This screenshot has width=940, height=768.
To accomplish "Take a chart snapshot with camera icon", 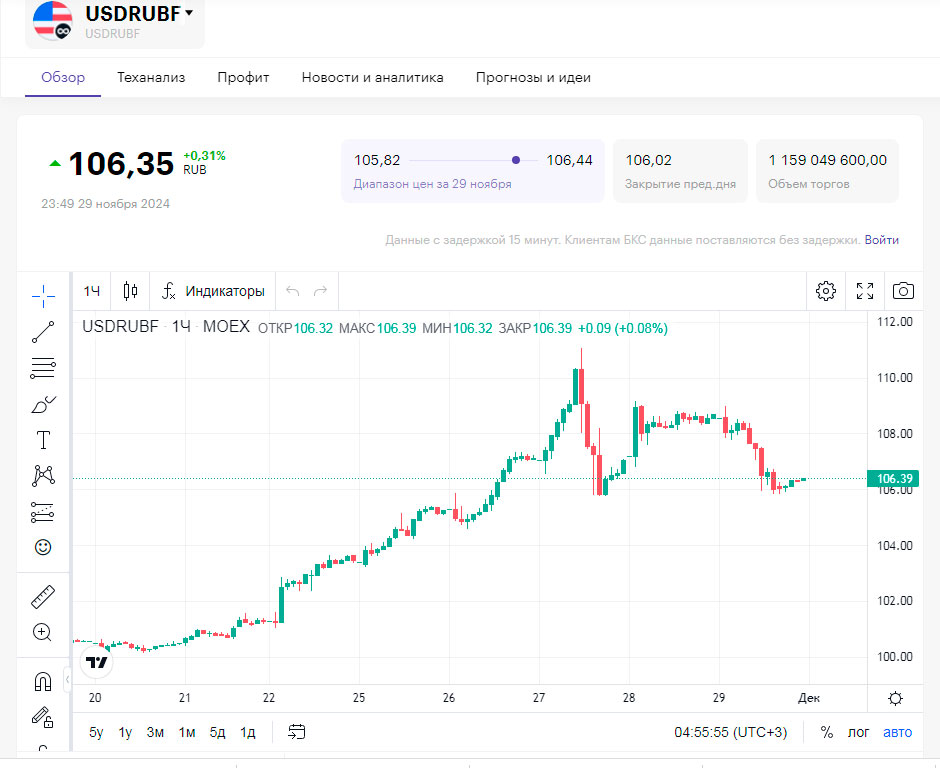I will pyautogui.click(x=903, y=291).
